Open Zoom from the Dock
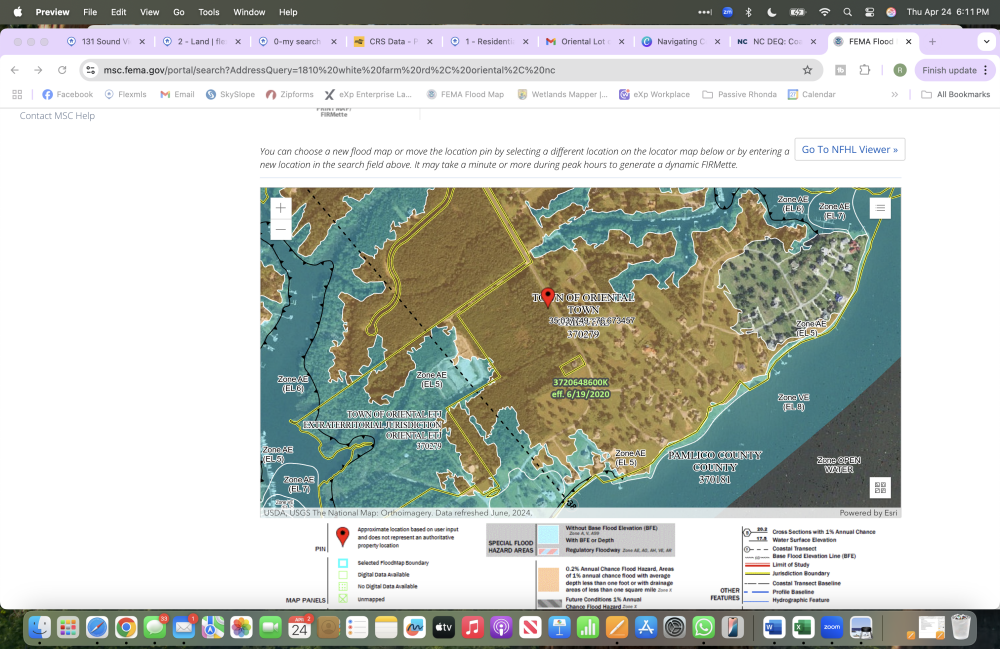This screenshot has height=649, width=1000. click(832, 628)
